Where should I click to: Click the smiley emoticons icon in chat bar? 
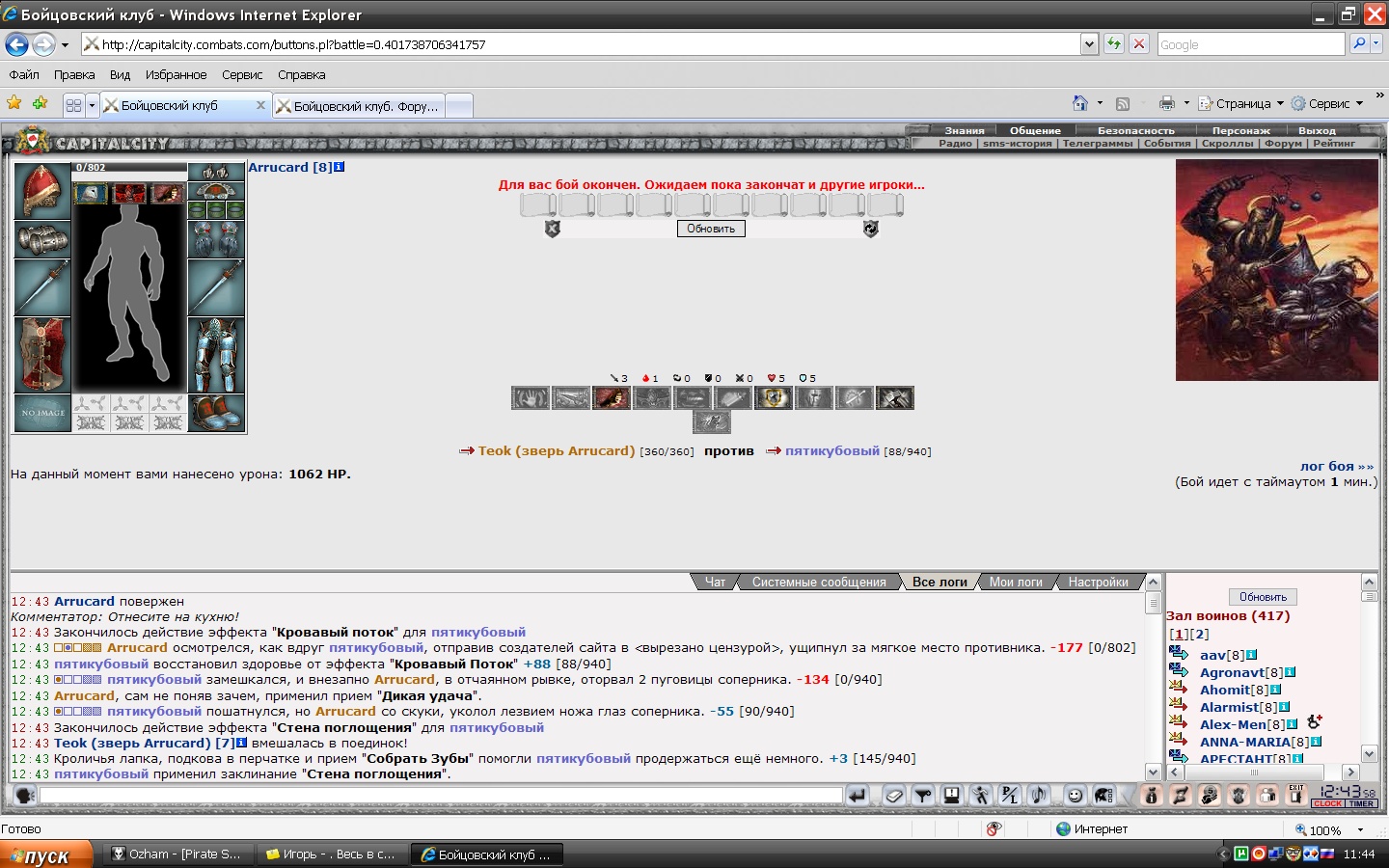(1075, 796)
